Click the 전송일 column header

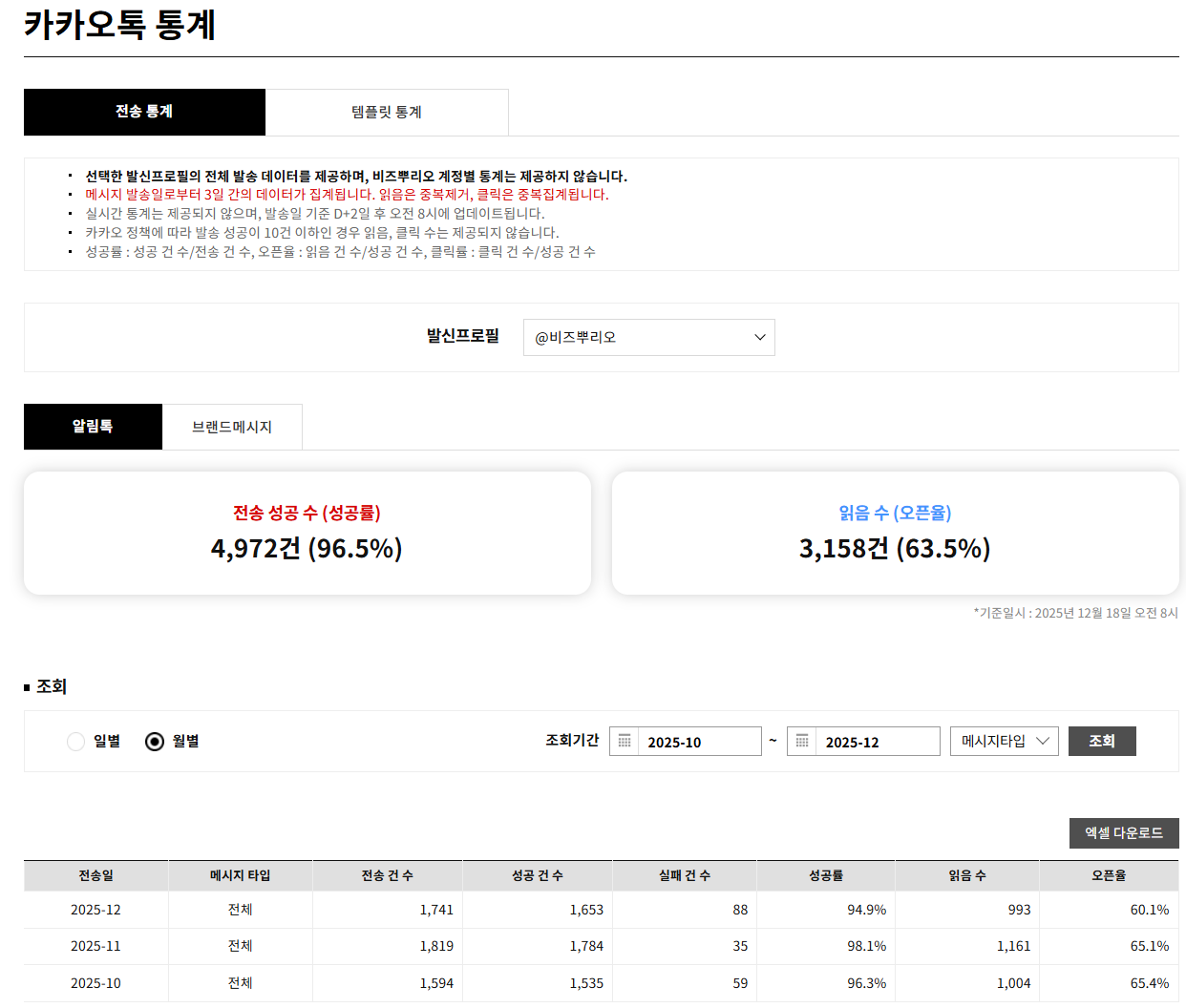point(95,875)
